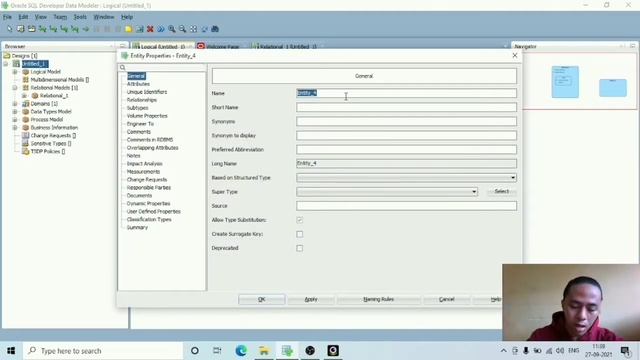The height and width of the screenshot is (360, 640).
Task: Open the Help menu
Action: [x=127, y=17]
